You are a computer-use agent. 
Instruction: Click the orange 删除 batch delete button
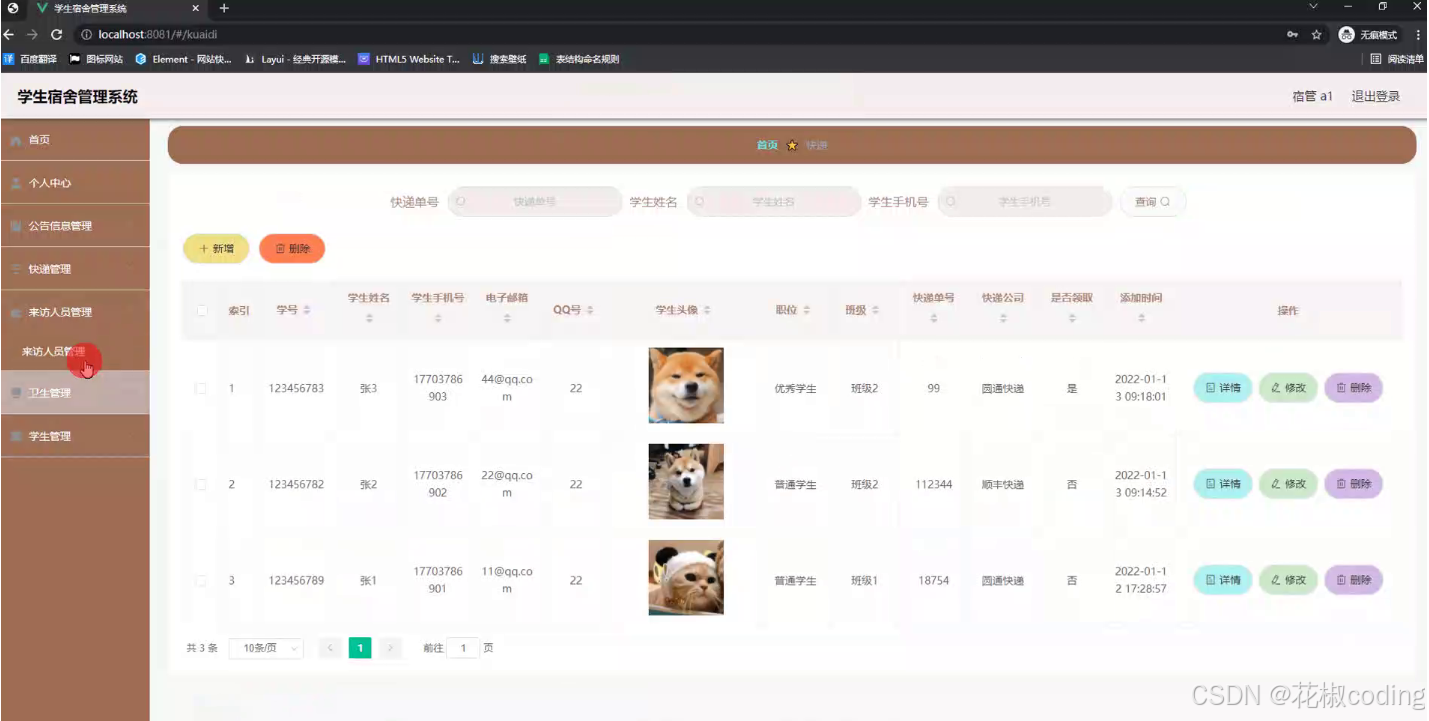coord(292,248)
